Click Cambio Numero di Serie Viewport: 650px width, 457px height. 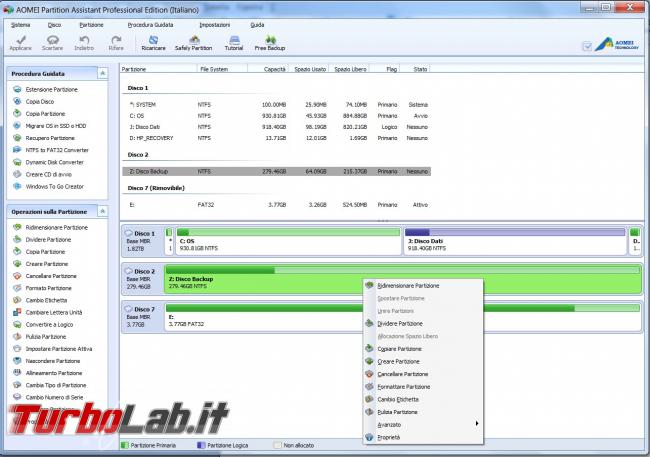click(54, 397)
